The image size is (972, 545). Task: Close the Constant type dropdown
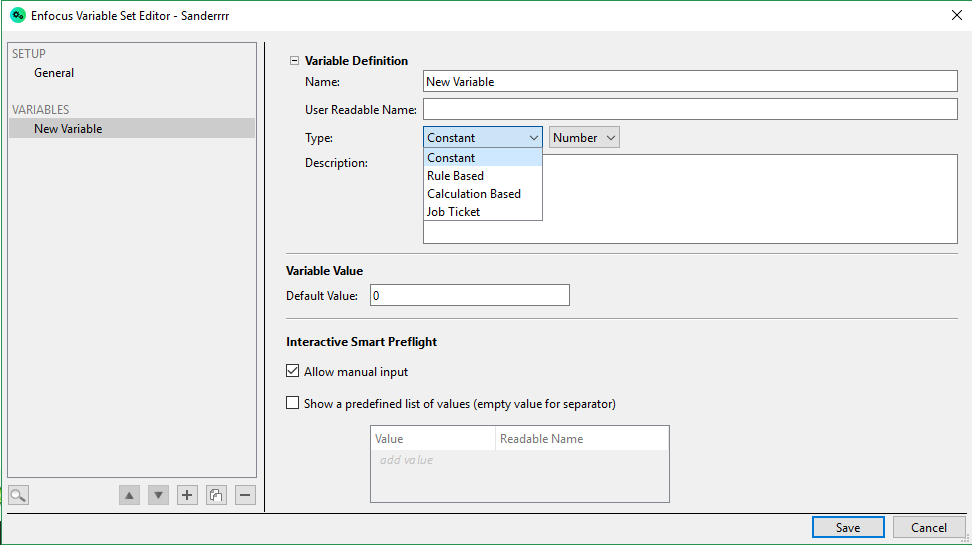tap(483, 138)
